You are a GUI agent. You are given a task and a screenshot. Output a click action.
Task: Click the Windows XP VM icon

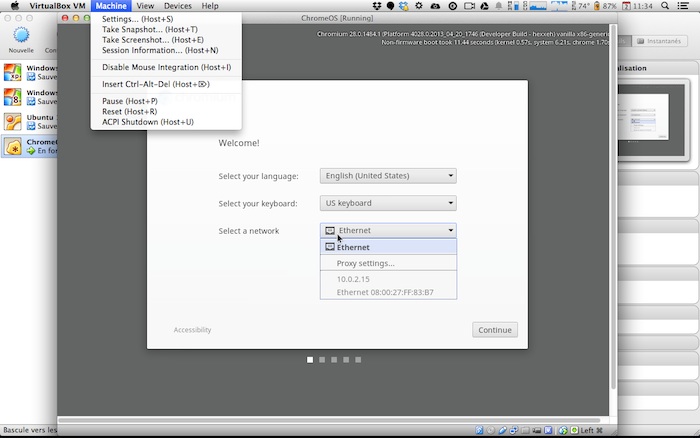[13, 72]
